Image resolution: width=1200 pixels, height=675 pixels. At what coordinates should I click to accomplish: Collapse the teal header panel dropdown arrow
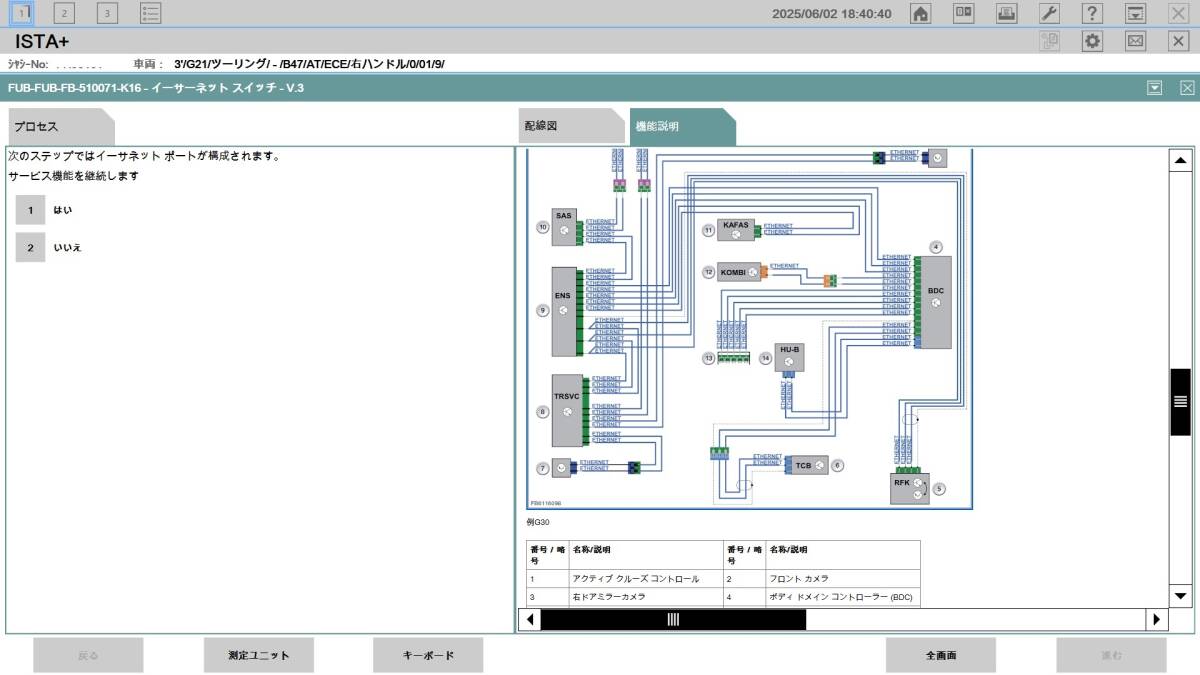[1155, 88]
